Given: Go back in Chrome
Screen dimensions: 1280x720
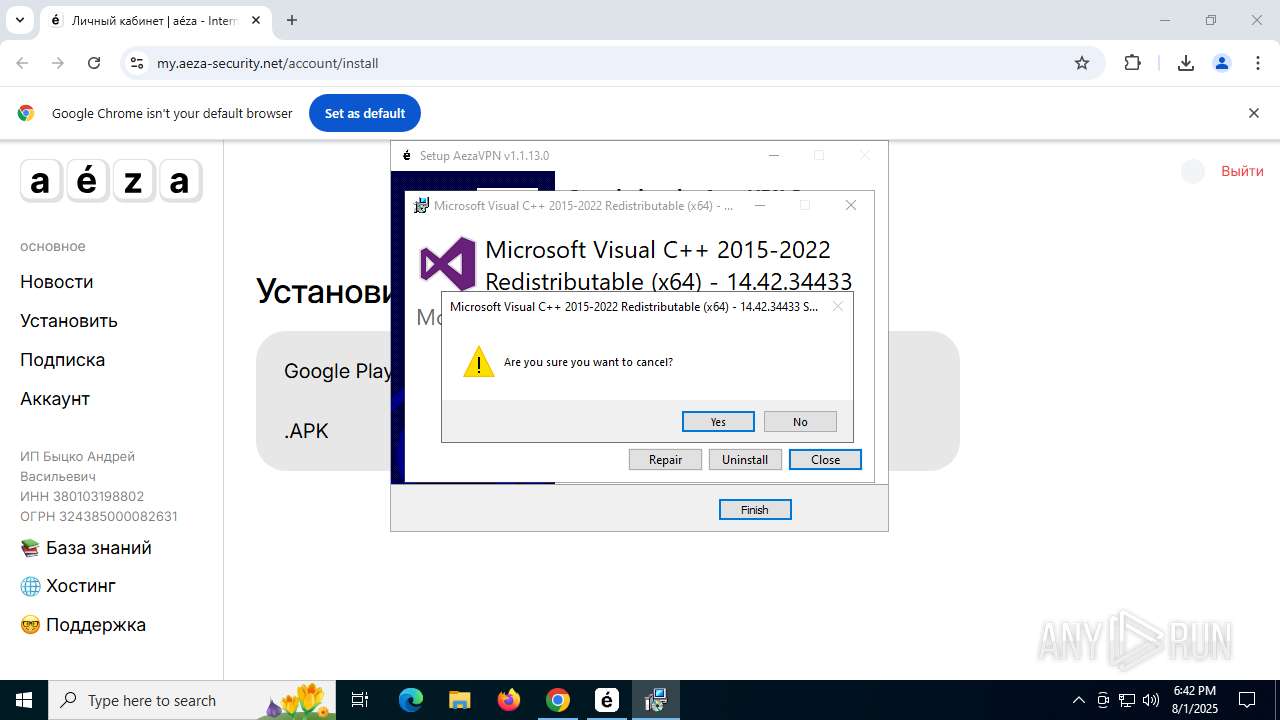Looking at the screenshot, I should point(22,63).
